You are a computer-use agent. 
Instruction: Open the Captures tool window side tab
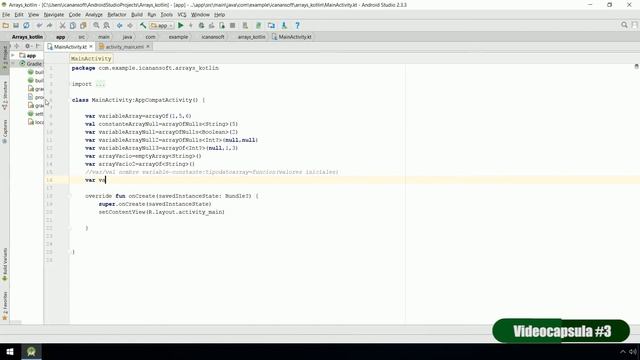point(5,131)
